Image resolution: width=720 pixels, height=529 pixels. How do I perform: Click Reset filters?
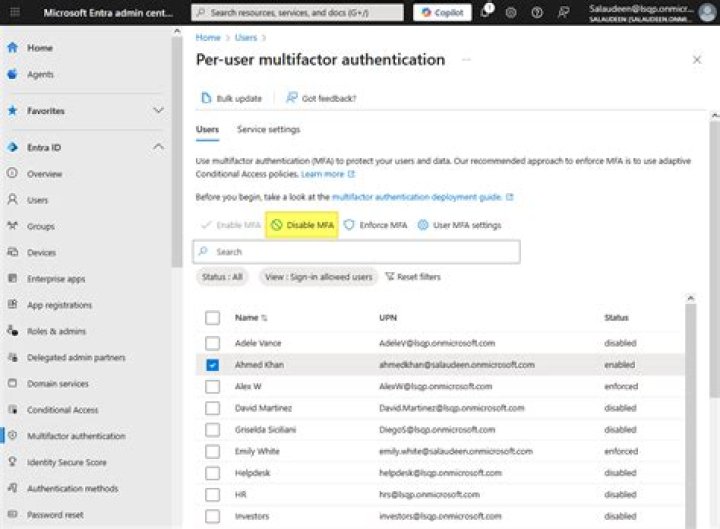(x=413, y=276)
